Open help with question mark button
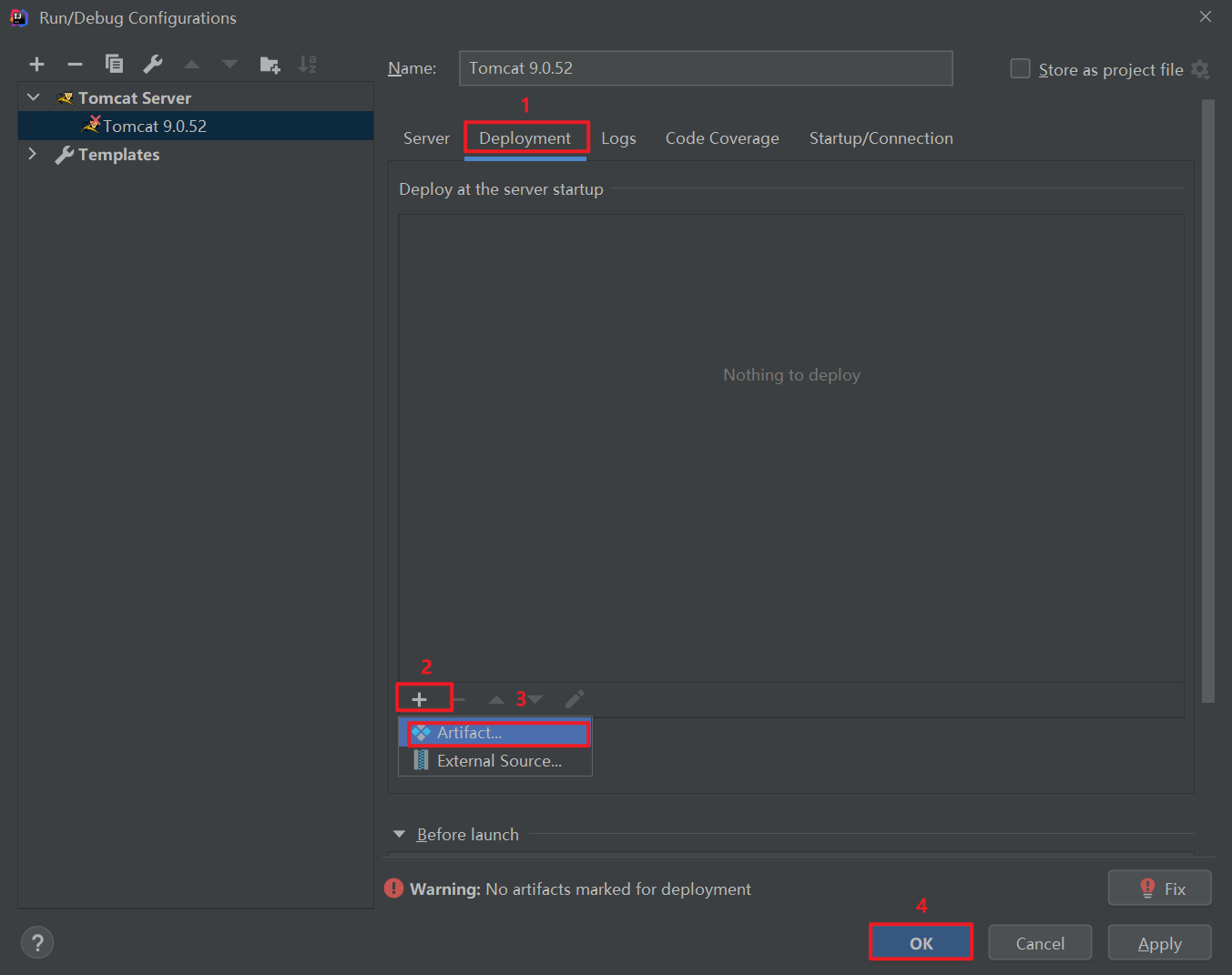 37,942
